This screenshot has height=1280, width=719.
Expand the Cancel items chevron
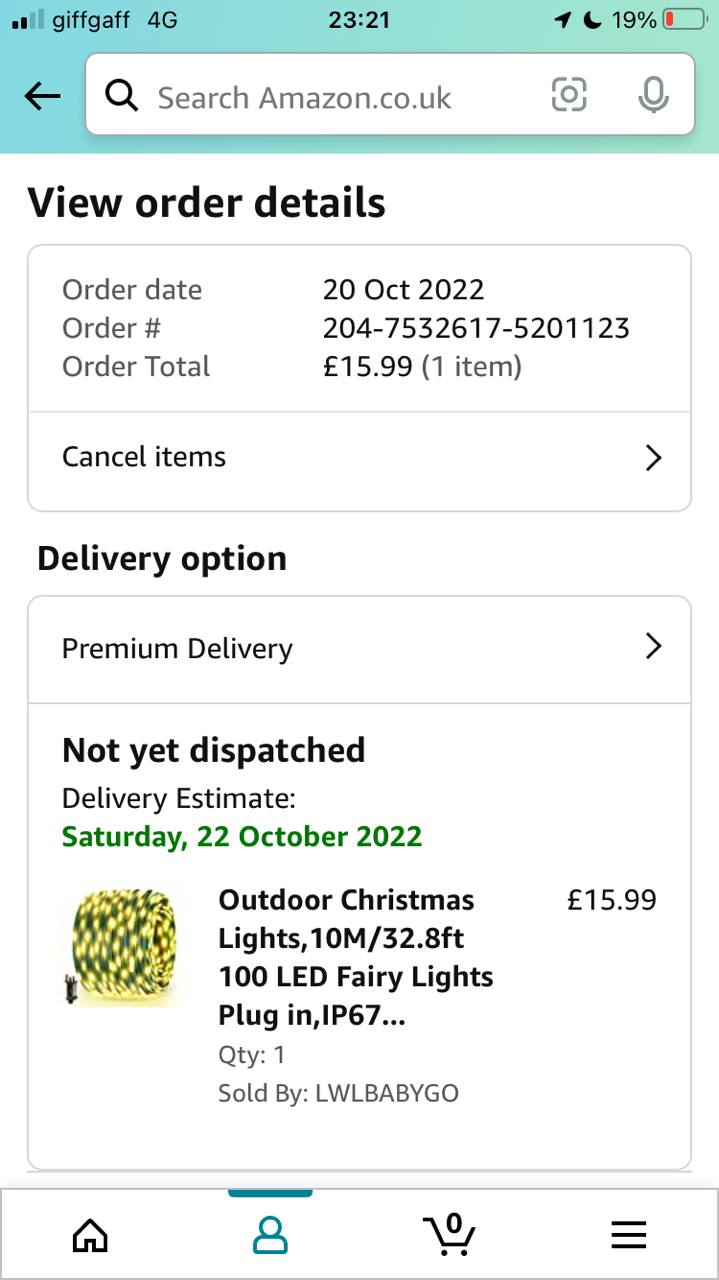click(x=653, y=458)
